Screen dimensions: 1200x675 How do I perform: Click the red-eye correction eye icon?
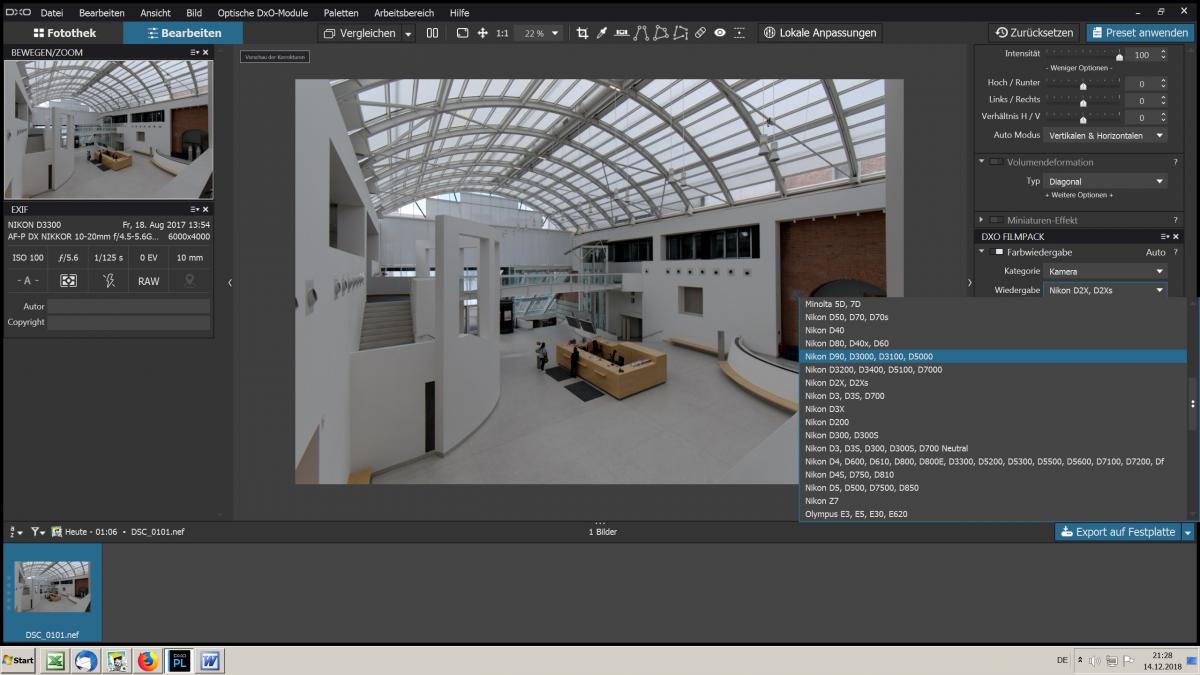click(720, 33)
